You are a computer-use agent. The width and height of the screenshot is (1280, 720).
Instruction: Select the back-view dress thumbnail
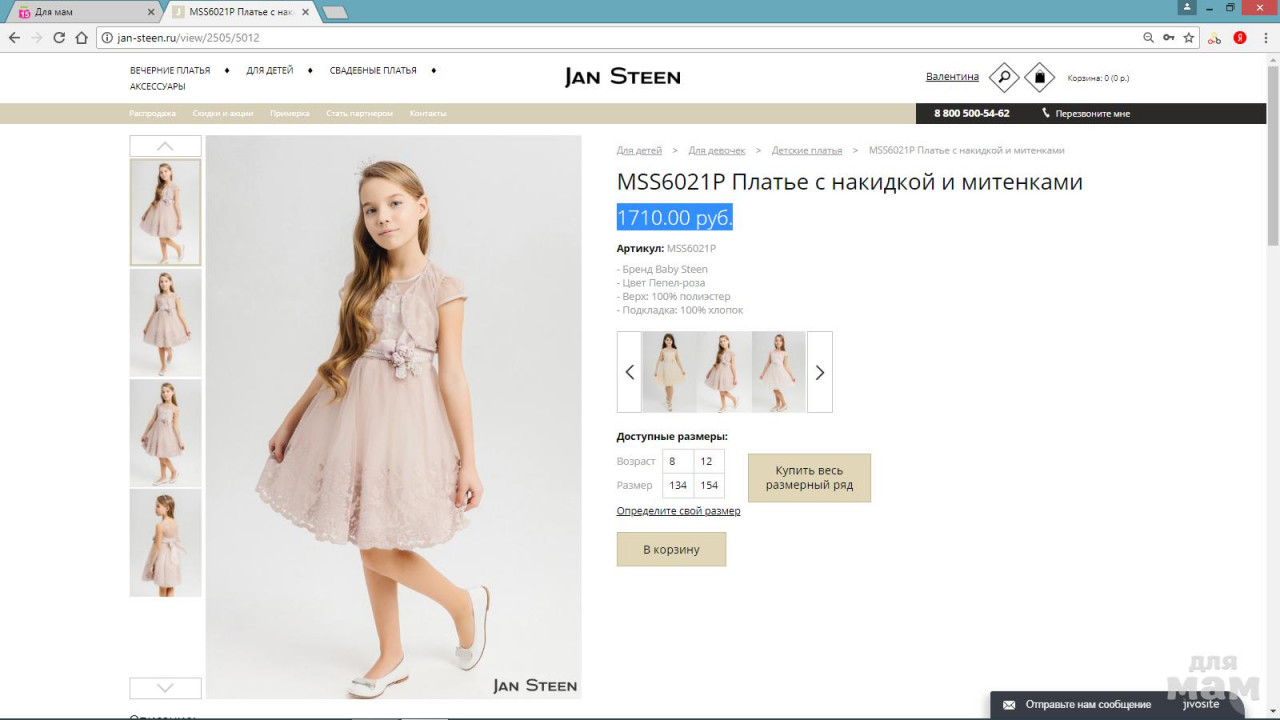click(x=165, y=543)
